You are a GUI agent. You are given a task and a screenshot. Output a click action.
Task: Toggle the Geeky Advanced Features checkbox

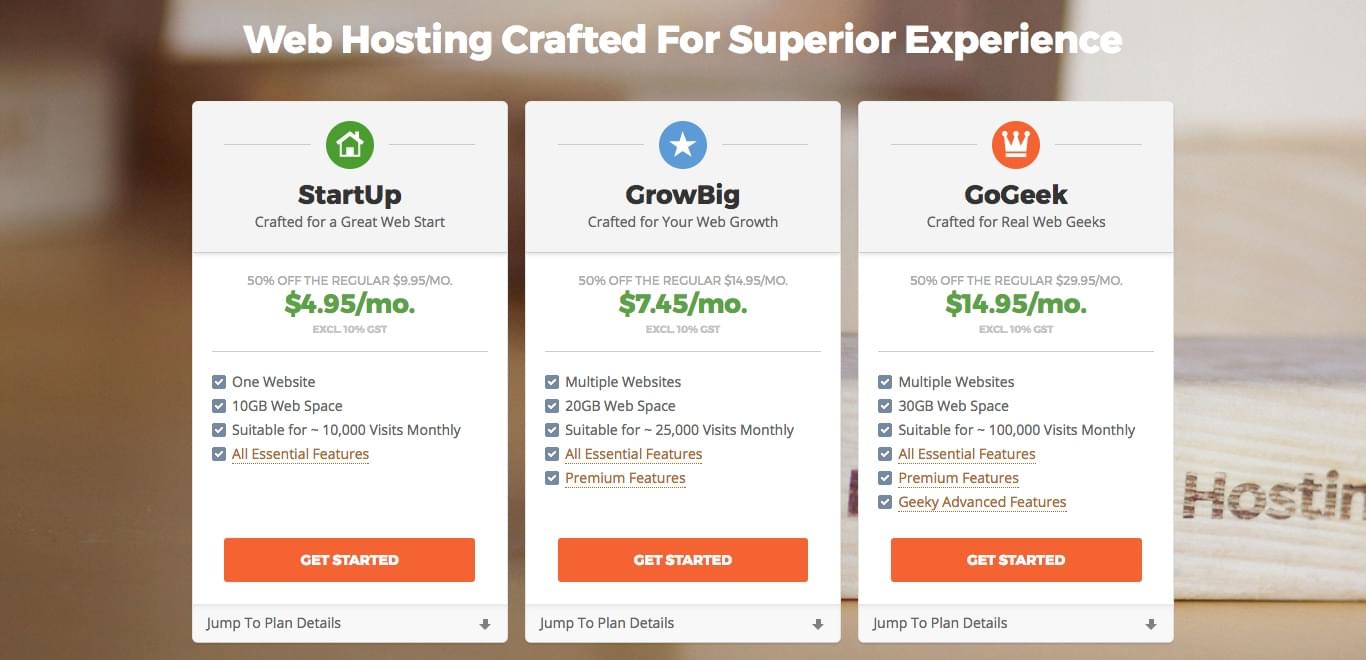pos(885,502)
